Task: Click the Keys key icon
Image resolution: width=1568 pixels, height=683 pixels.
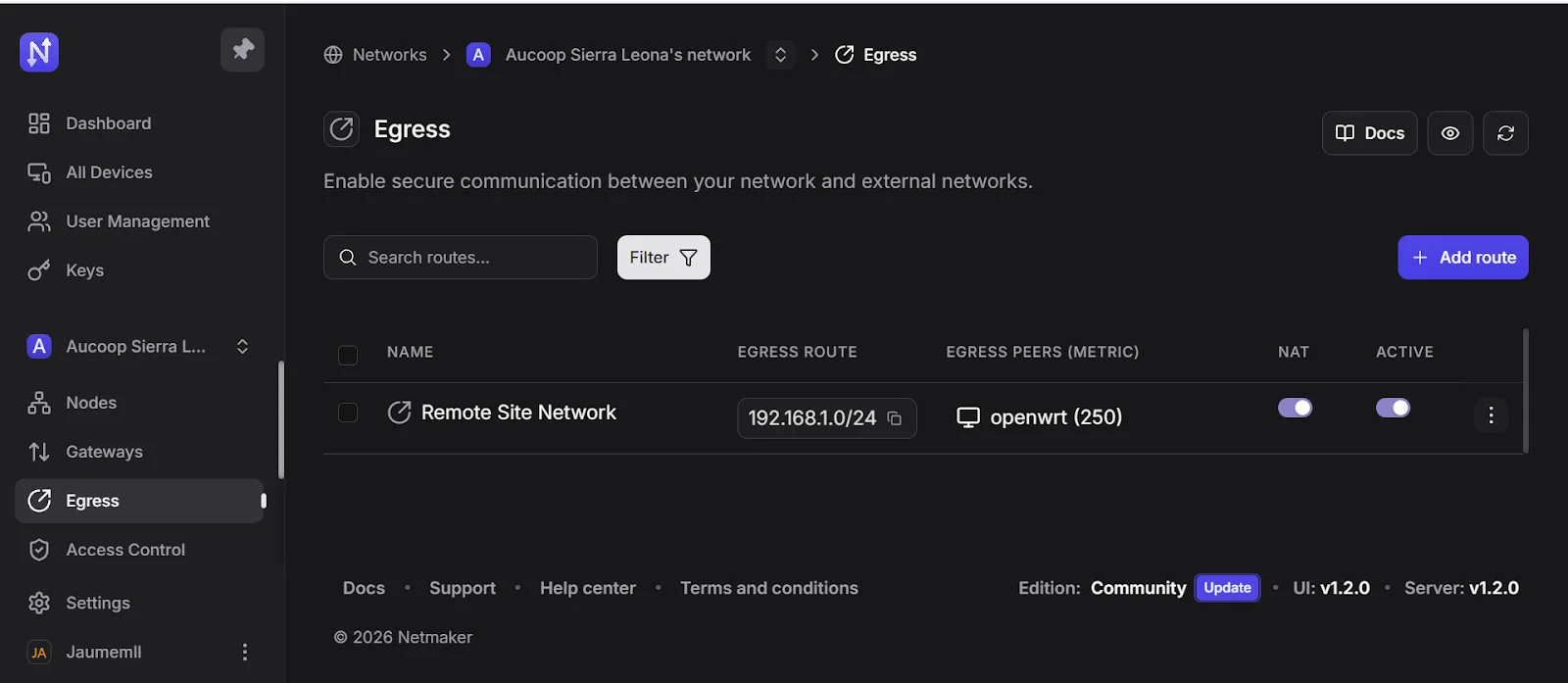Action: pos(39,270)
